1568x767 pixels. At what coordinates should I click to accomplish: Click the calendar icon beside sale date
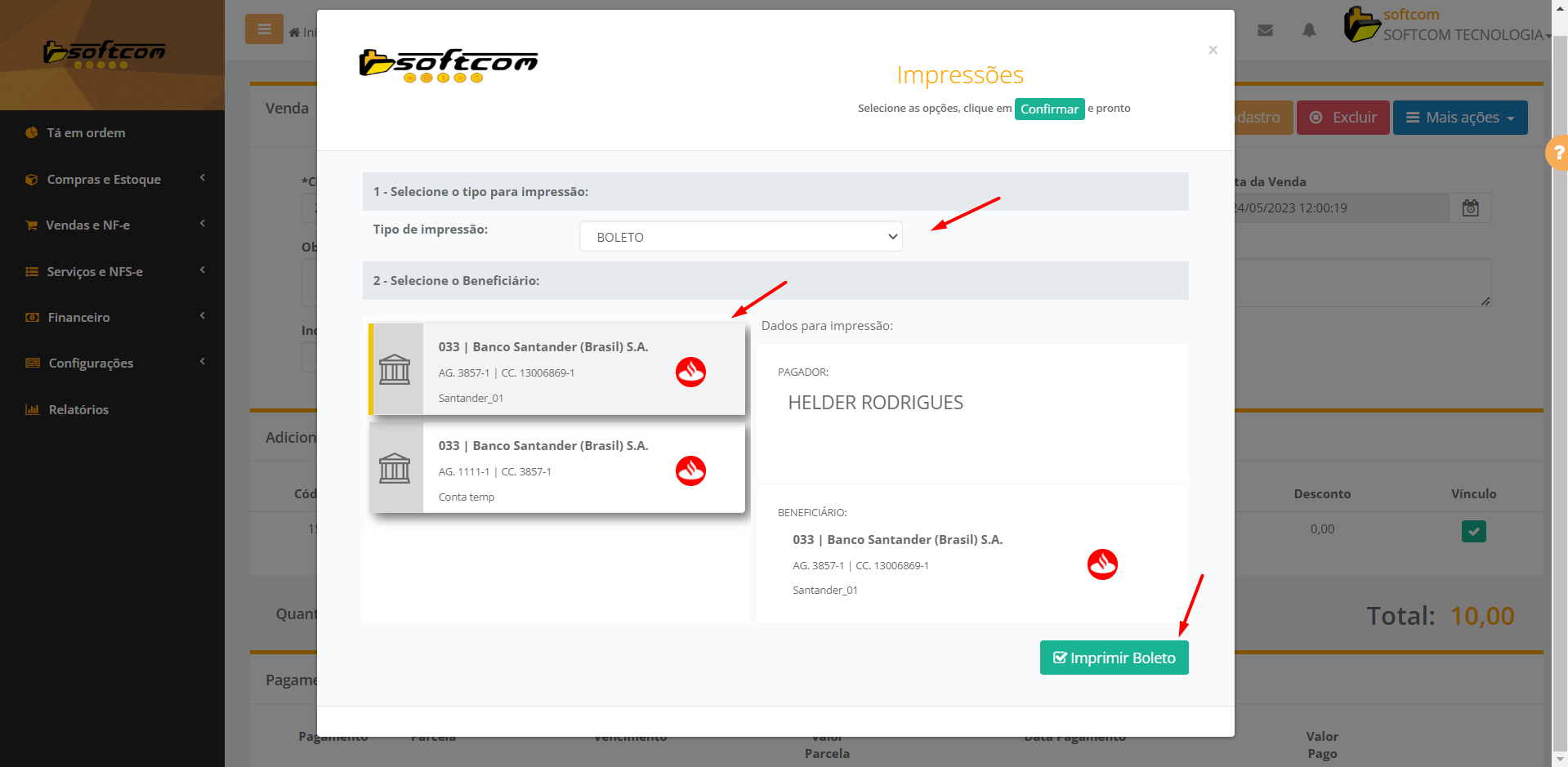(x=1470, y=208)
